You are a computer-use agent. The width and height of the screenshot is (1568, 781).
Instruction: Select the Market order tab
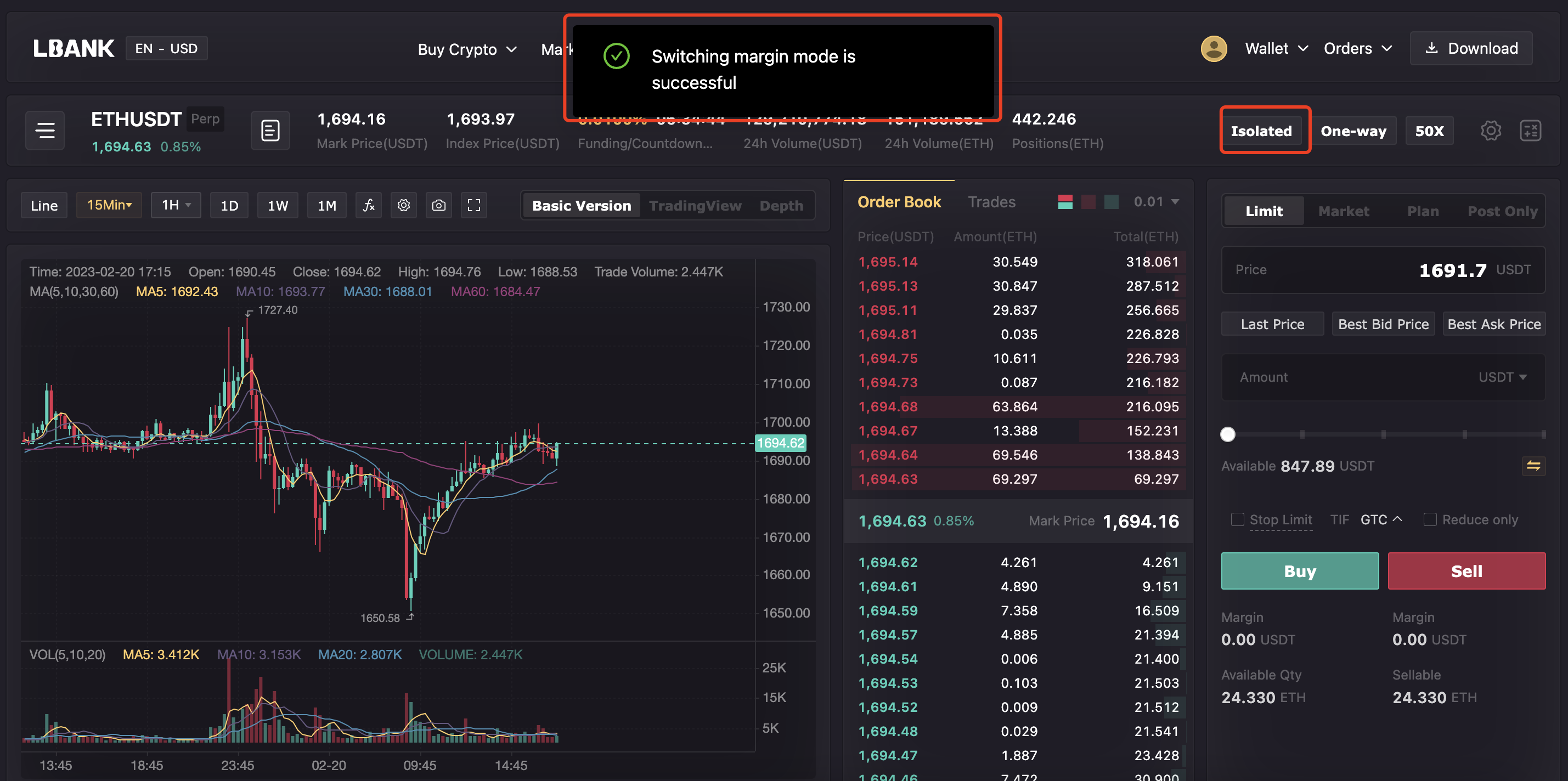coord(1344,211)
